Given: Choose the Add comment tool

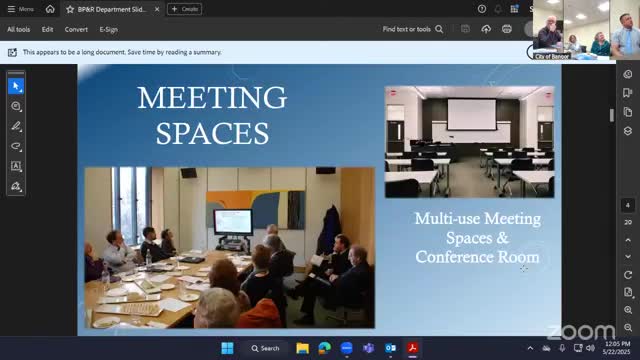Looking at the screenshot, I should coord(16,107).
